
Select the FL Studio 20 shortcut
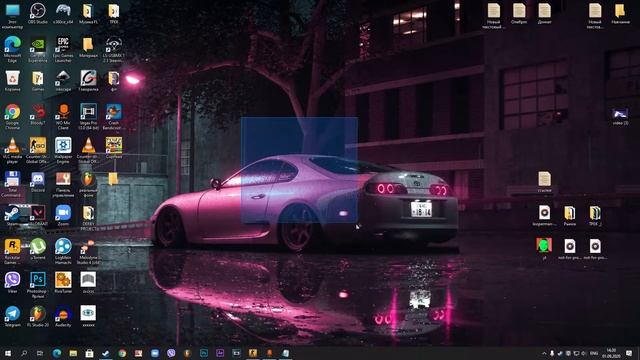coord(38,313)
